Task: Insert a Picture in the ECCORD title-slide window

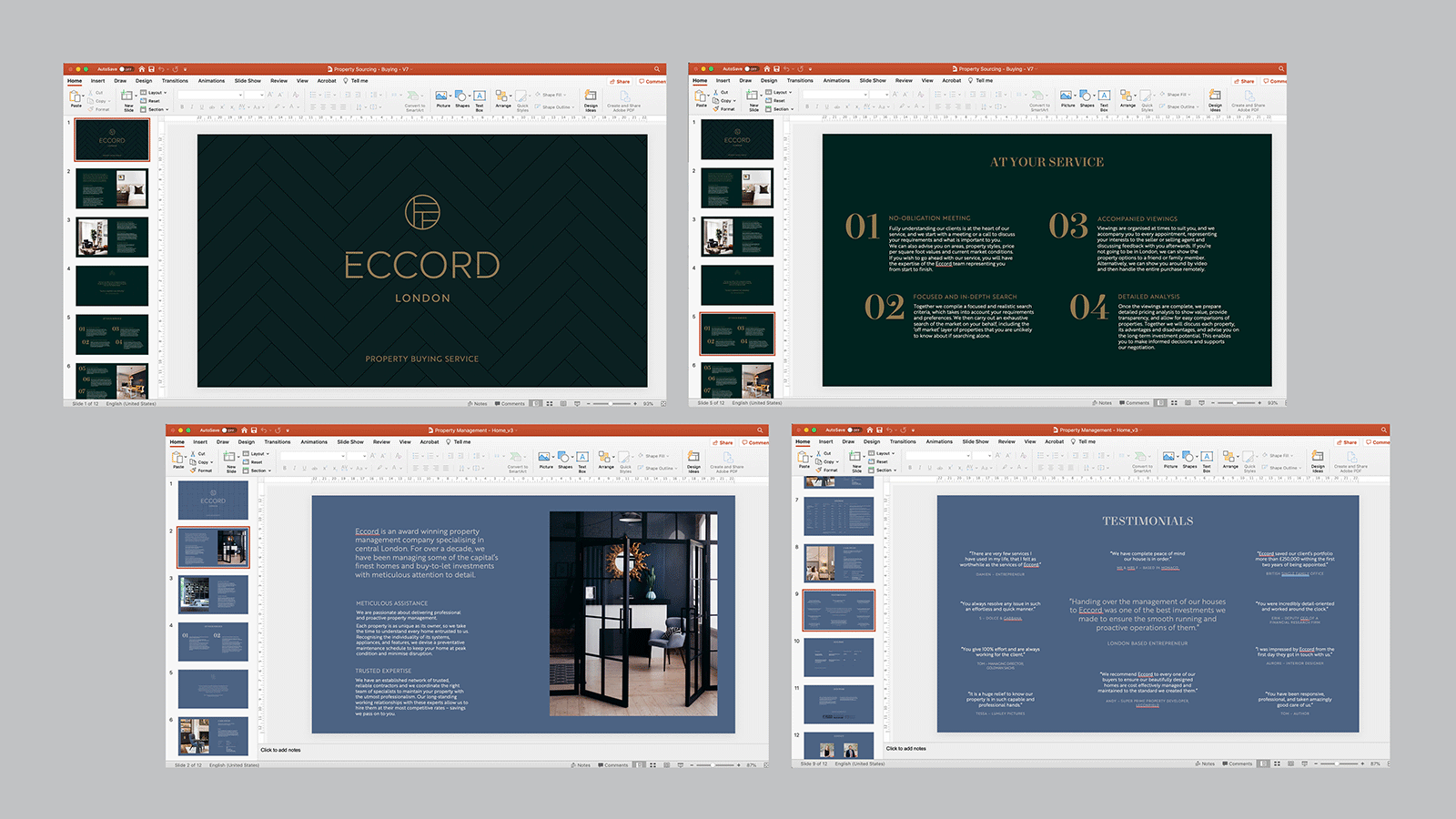Action: 442,99
